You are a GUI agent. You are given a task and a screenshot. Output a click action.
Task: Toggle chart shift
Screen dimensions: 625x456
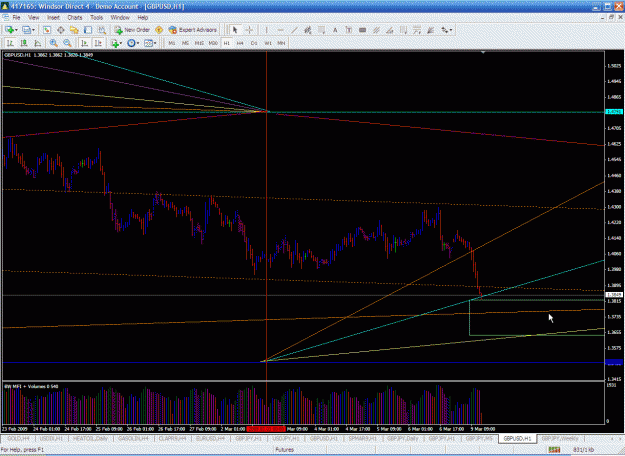[98, 43]
